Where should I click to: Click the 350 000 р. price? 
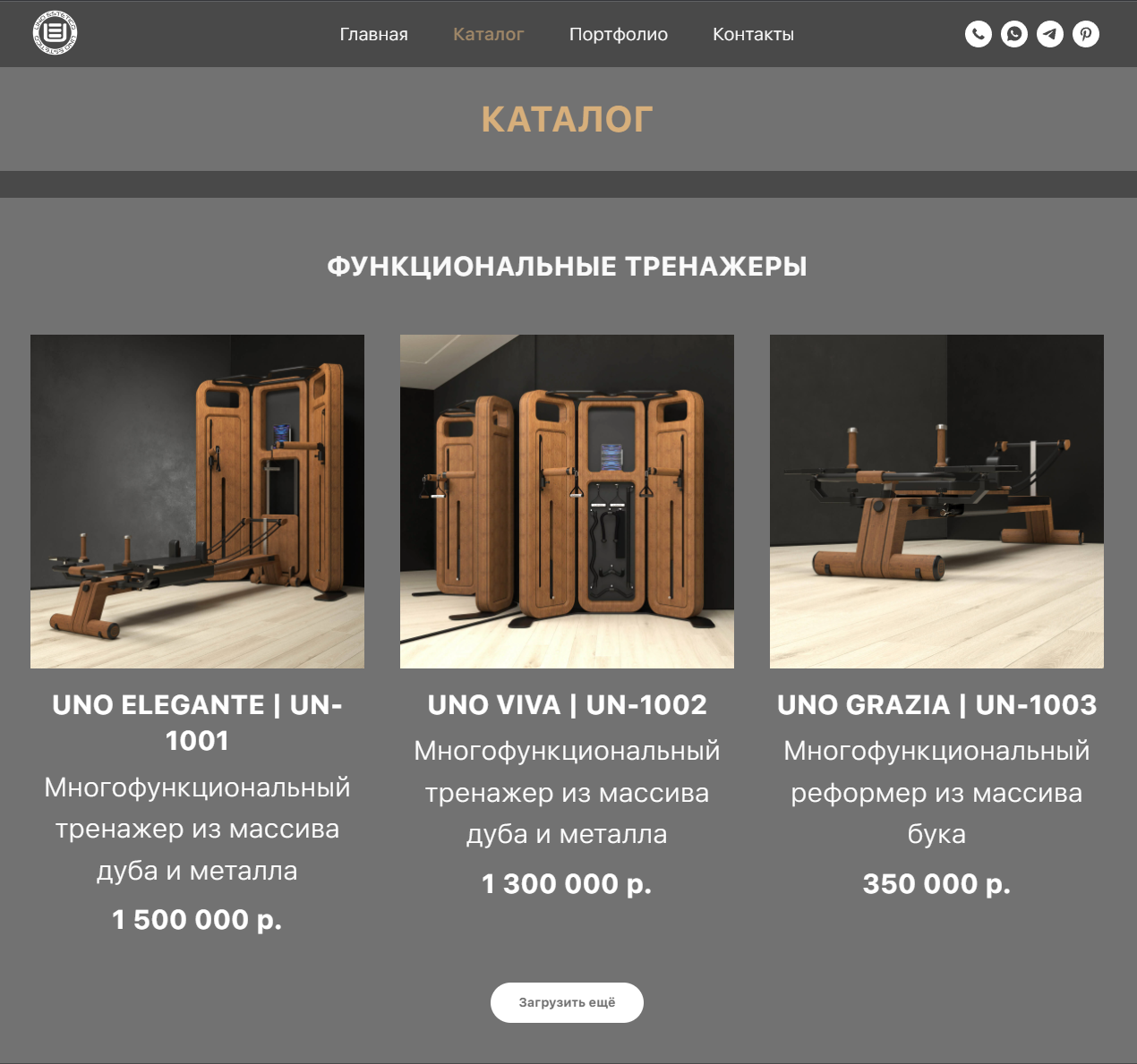tap(936, 884)
